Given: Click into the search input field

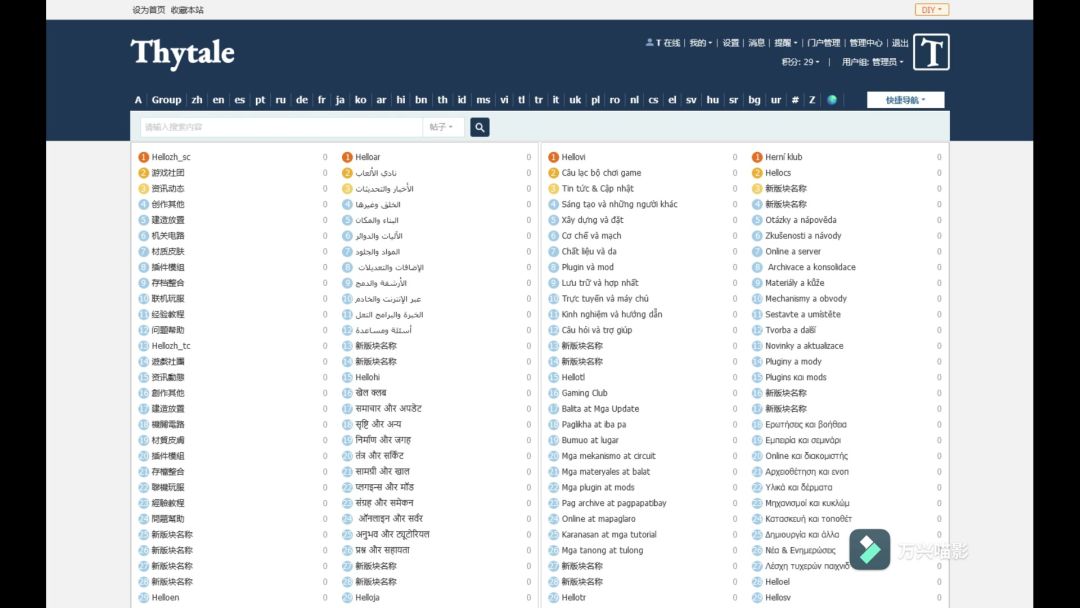Looking at the screenshot, I should point(280,127).
